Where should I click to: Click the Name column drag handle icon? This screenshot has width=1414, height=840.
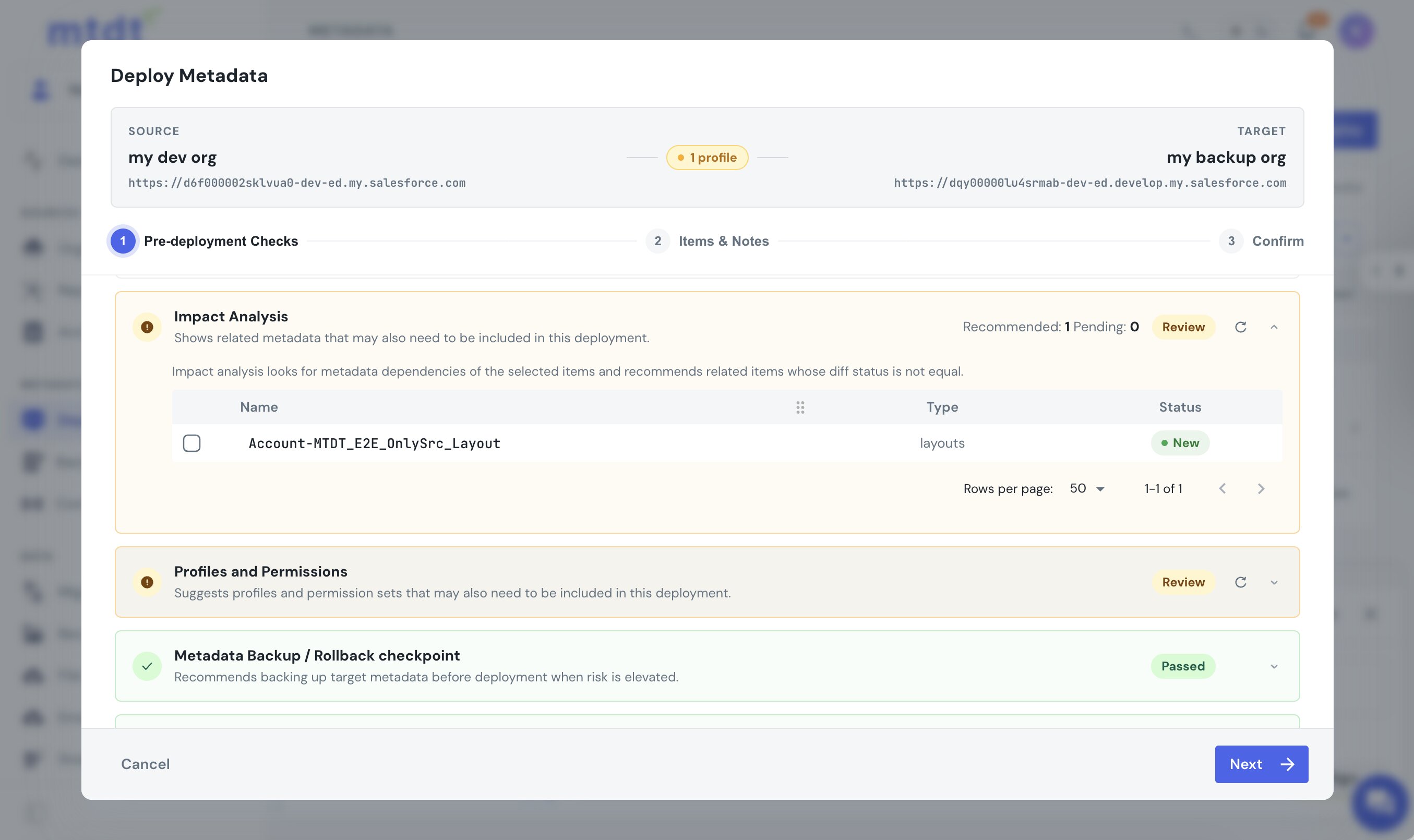[x=800, y=407]
